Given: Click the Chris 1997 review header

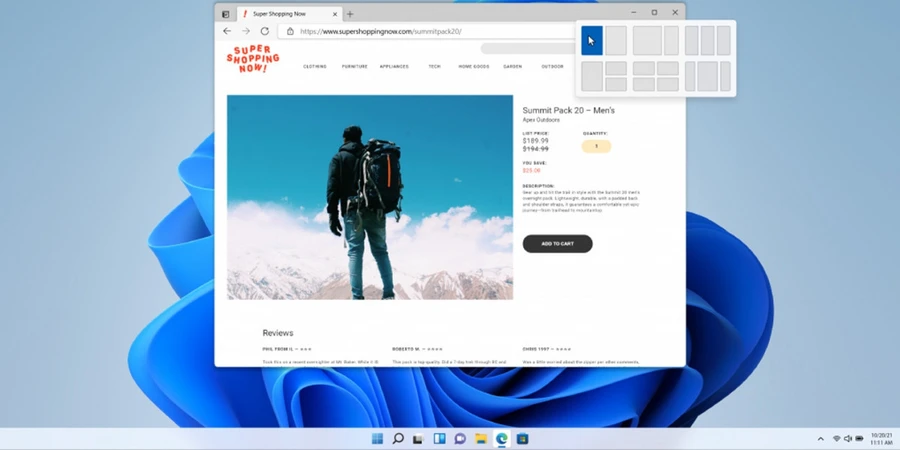Looking at the screenshot, I should tap(546, 349).
